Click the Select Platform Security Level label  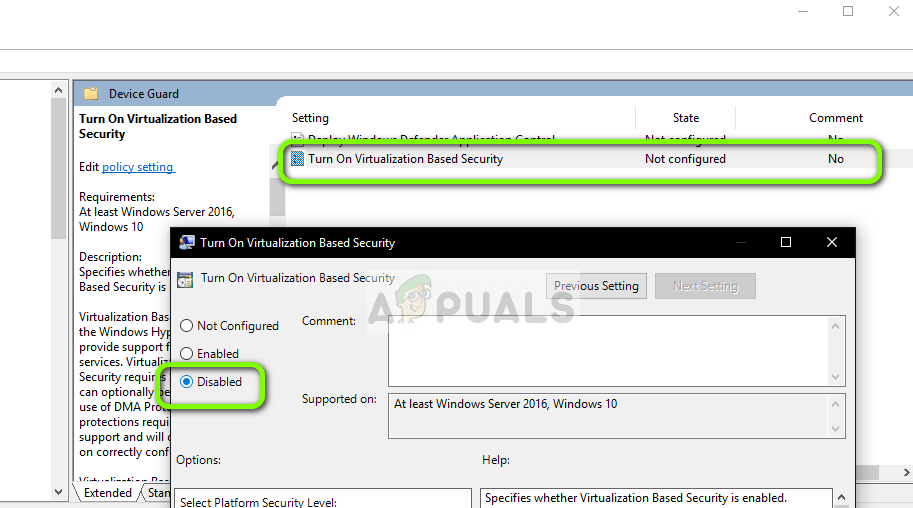(x=259, y=502)
